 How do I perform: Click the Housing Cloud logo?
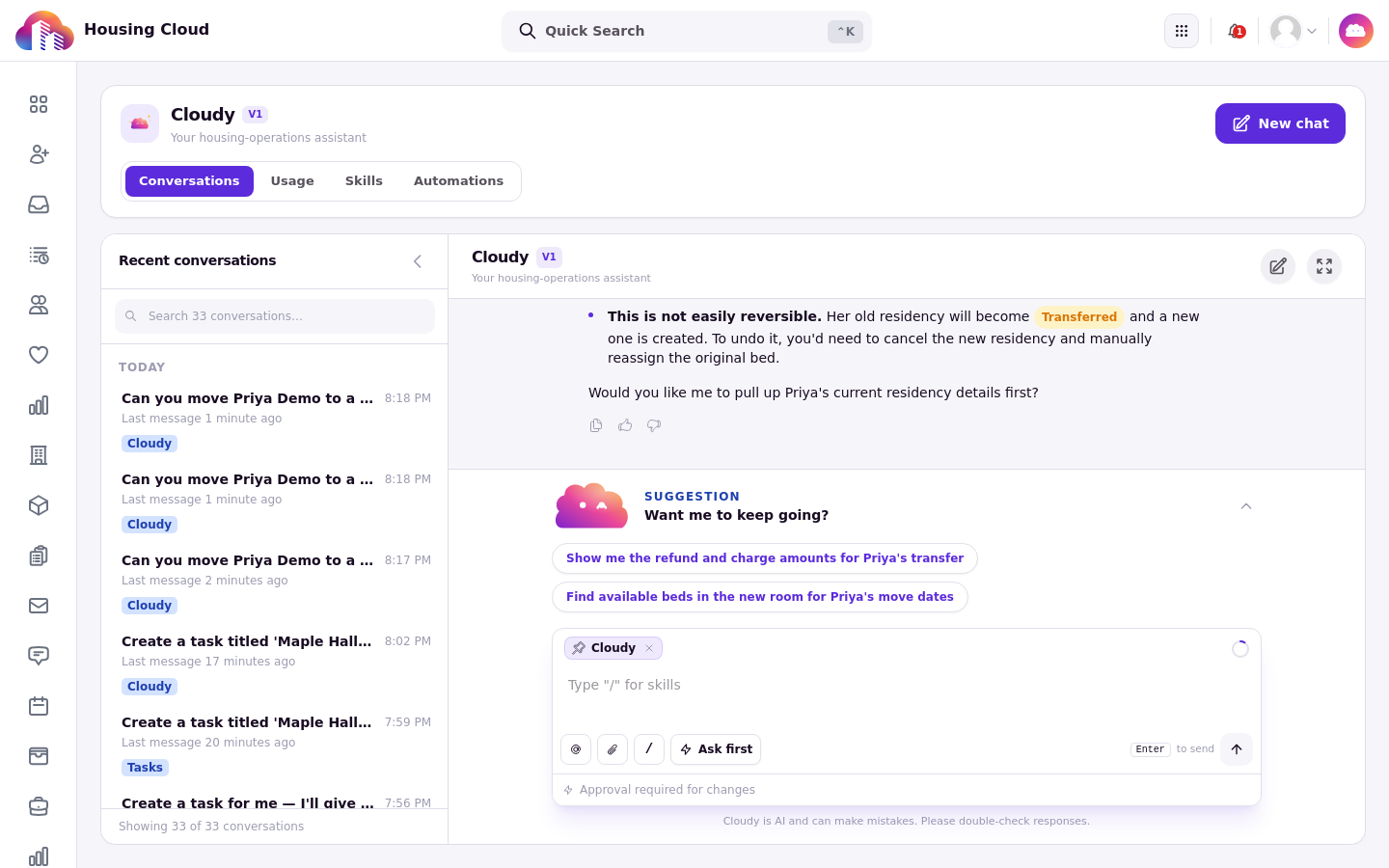tap(44, 31)
